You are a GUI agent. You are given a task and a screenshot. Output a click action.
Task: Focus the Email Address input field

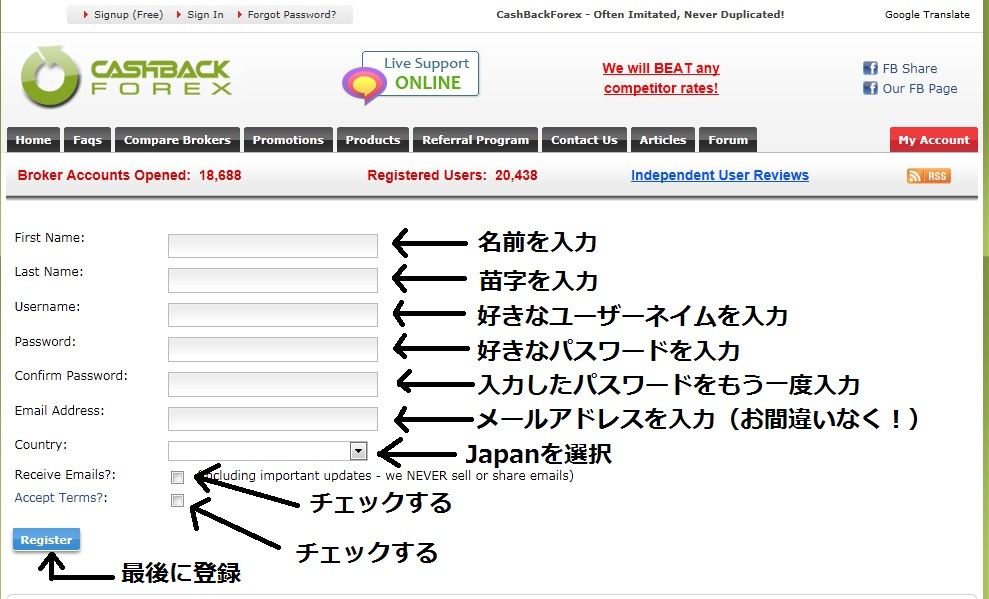(272, 419)
